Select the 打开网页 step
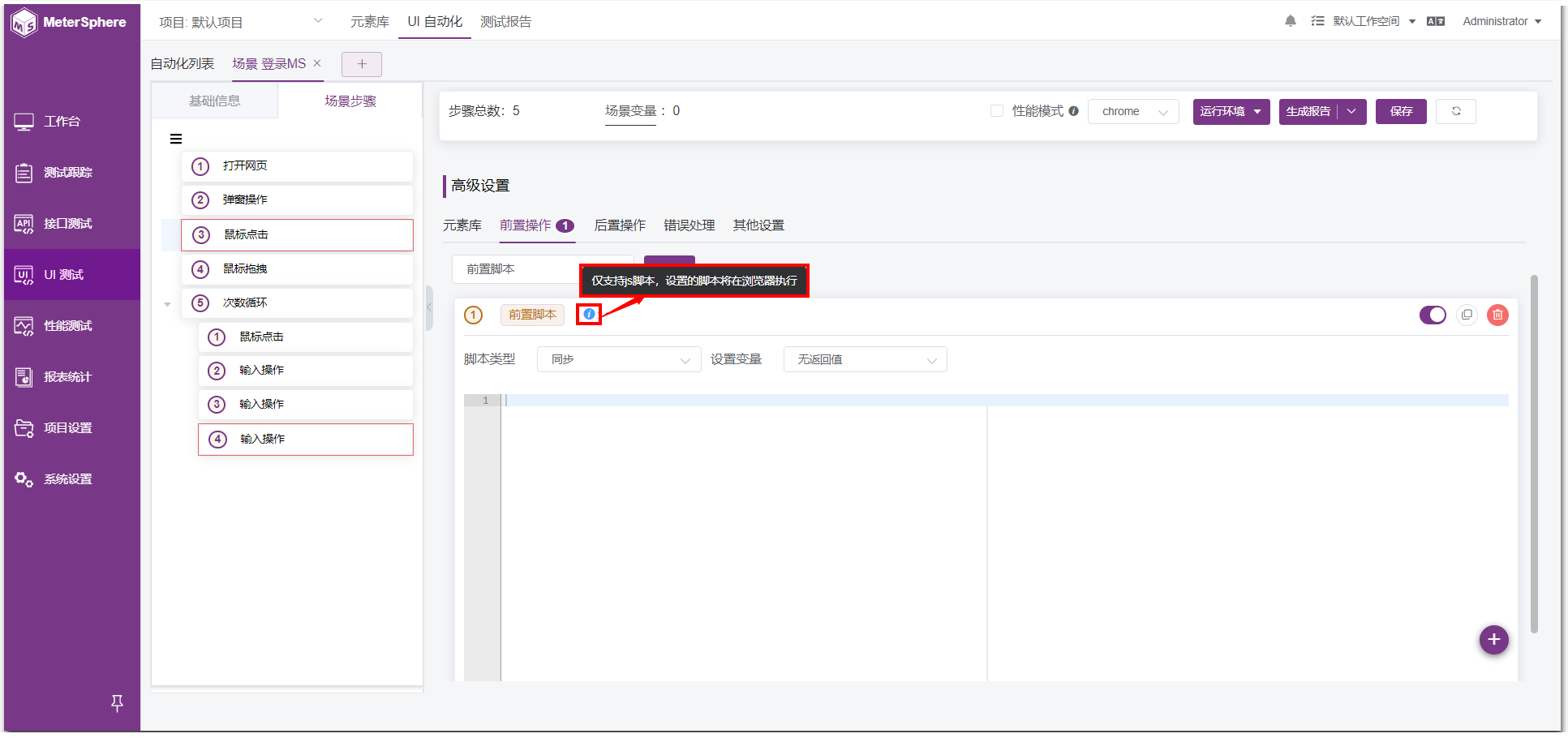Screen dimensions: 1568x738 [297, 165]
